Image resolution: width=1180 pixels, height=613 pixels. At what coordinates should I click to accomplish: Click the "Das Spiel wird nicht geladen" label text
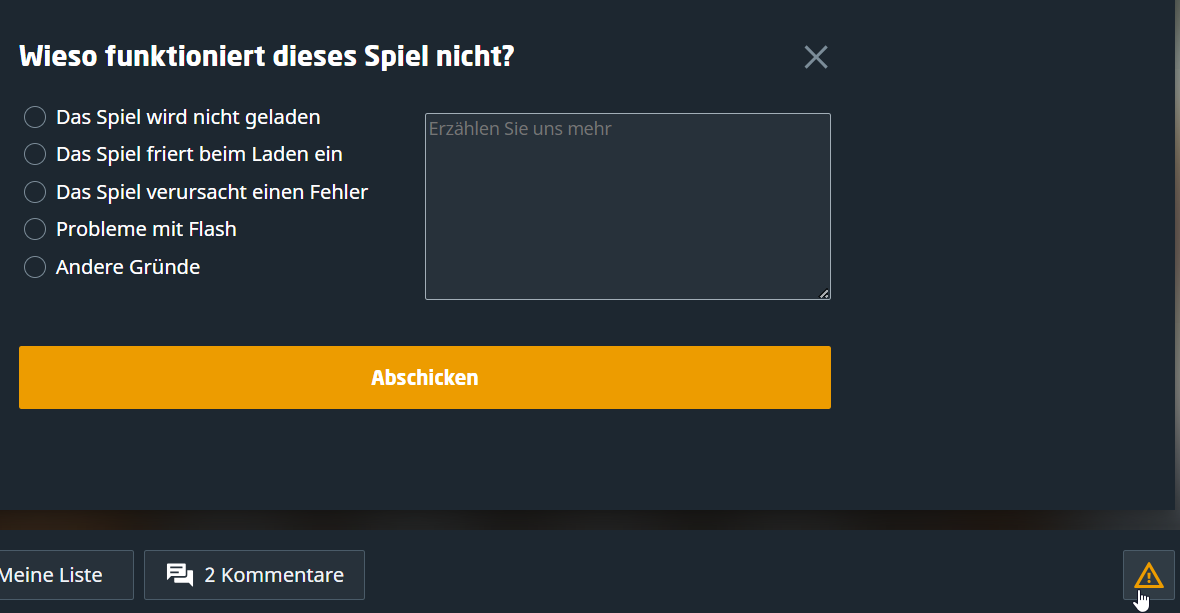click(188, 117)
